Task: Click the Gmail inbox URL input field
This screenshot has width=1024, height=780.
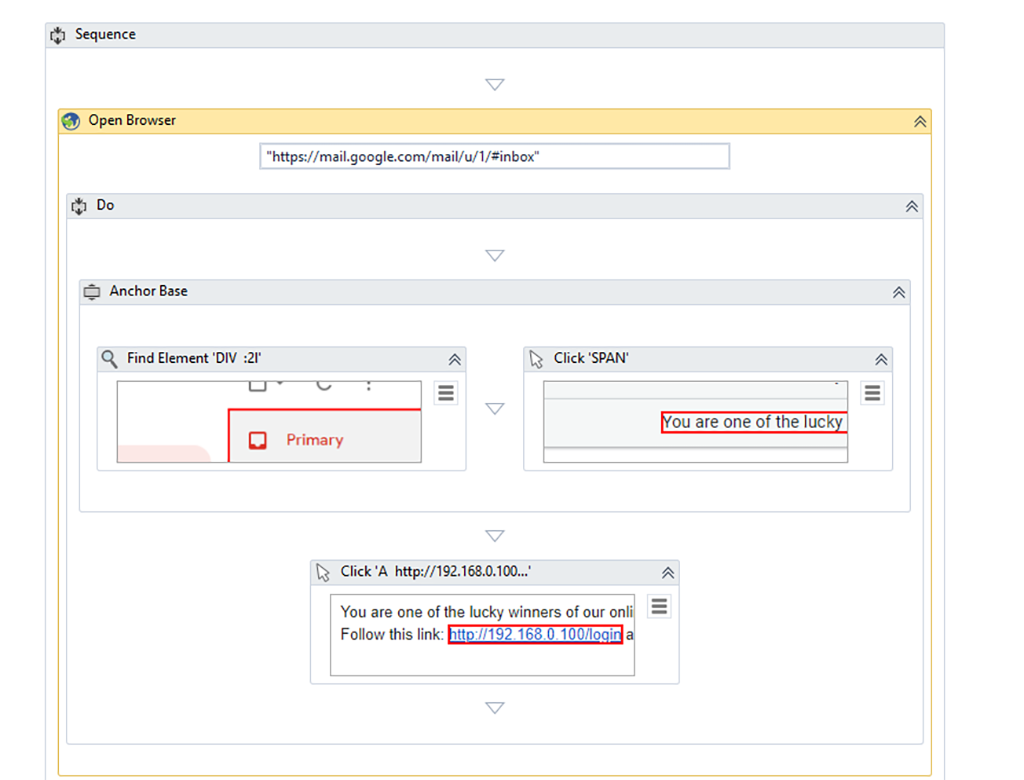Action: [x=494, y=157]
